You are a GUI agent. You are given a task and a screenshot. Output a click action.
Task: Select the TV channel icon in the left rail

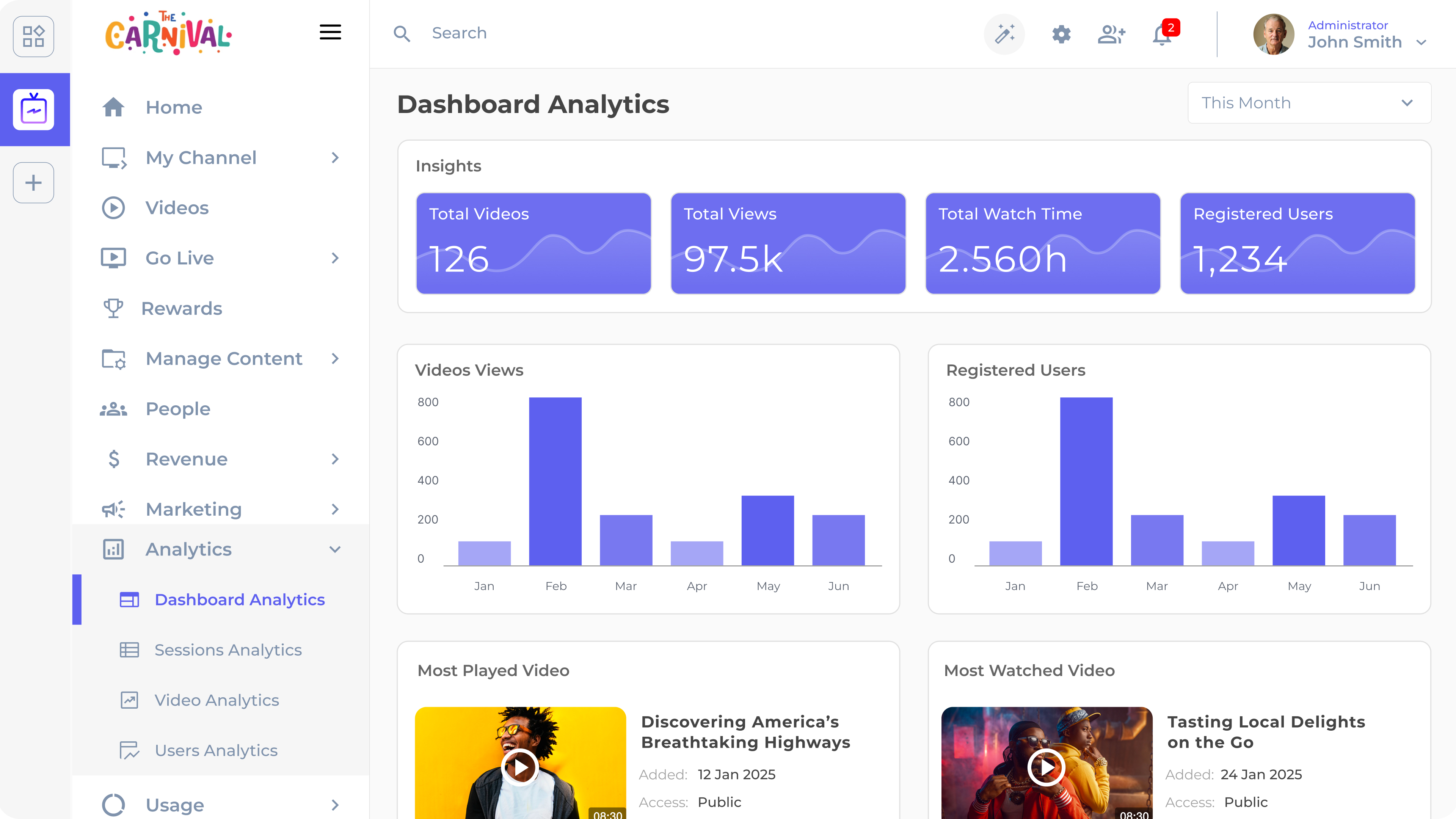coord(33,109)
